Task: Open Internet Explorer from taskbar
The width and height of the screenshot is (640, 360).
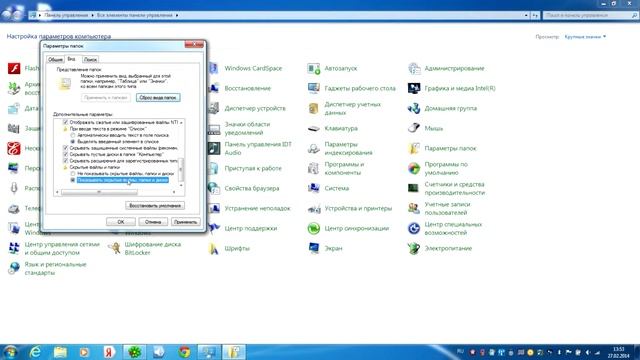Action: click(x=36, y=352)
